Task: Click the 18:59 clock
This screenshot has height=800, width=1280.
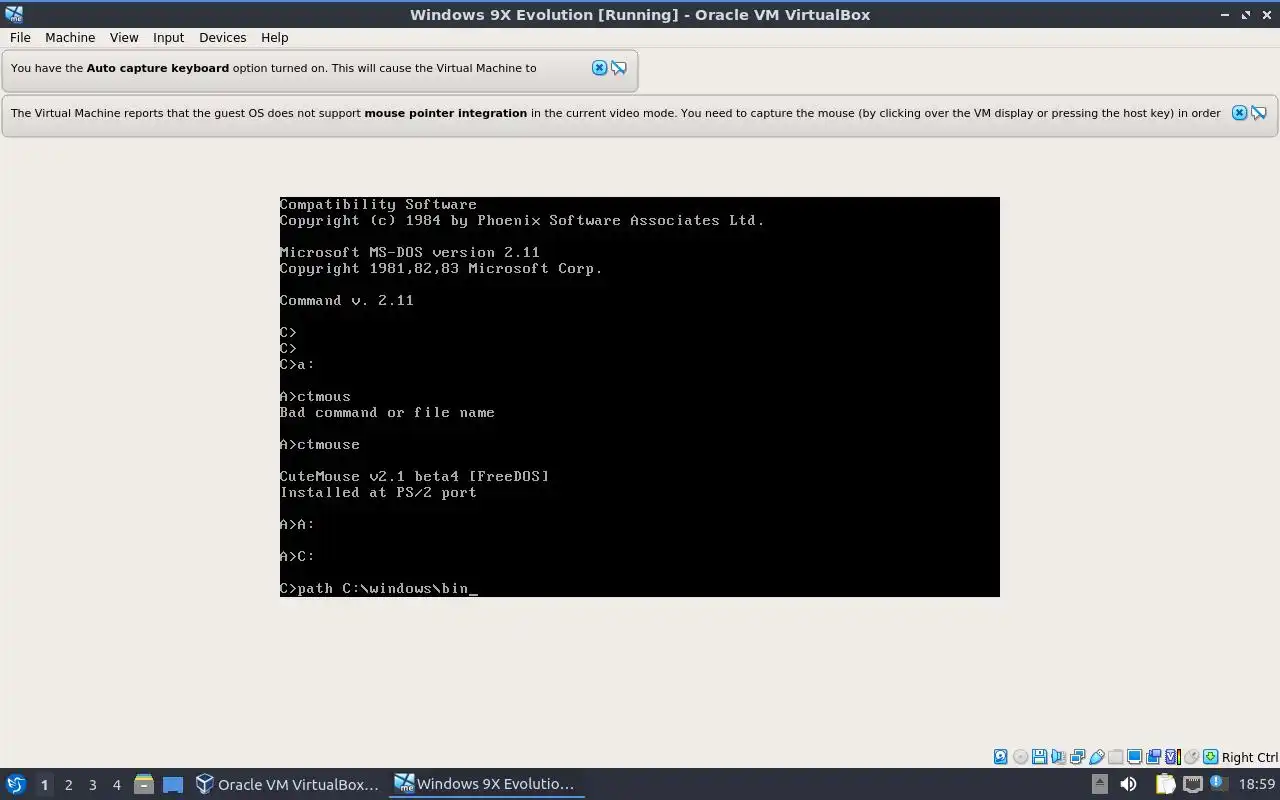Action: click(1257, 784)
